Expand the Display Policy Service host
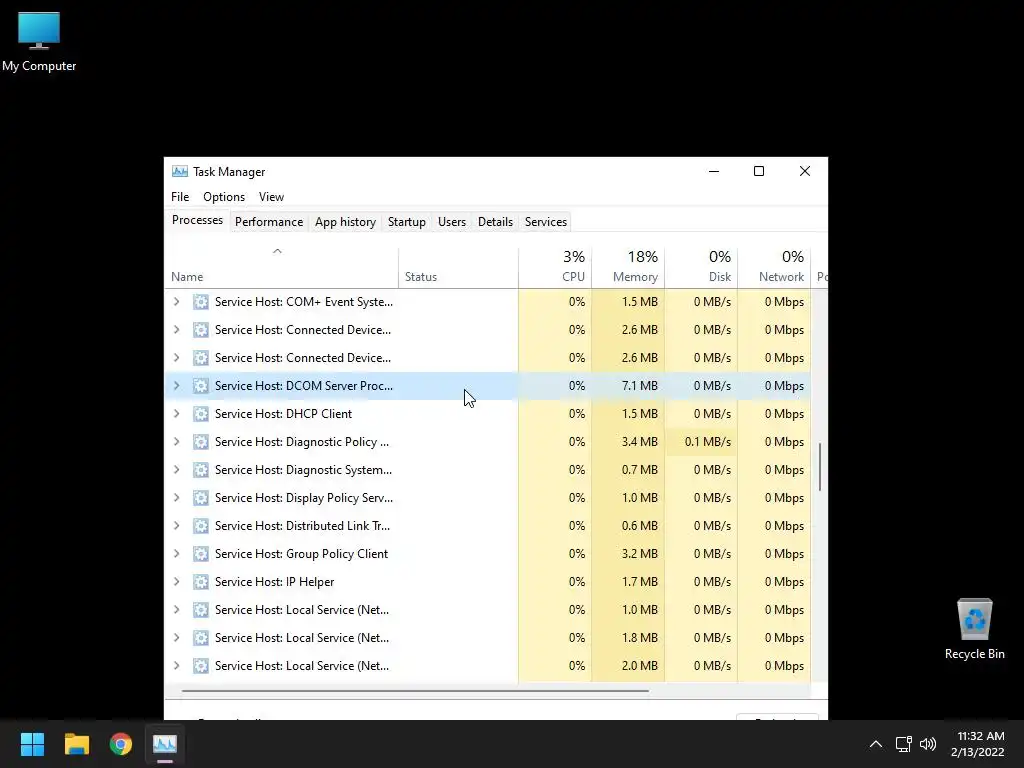 pos(176,498)
